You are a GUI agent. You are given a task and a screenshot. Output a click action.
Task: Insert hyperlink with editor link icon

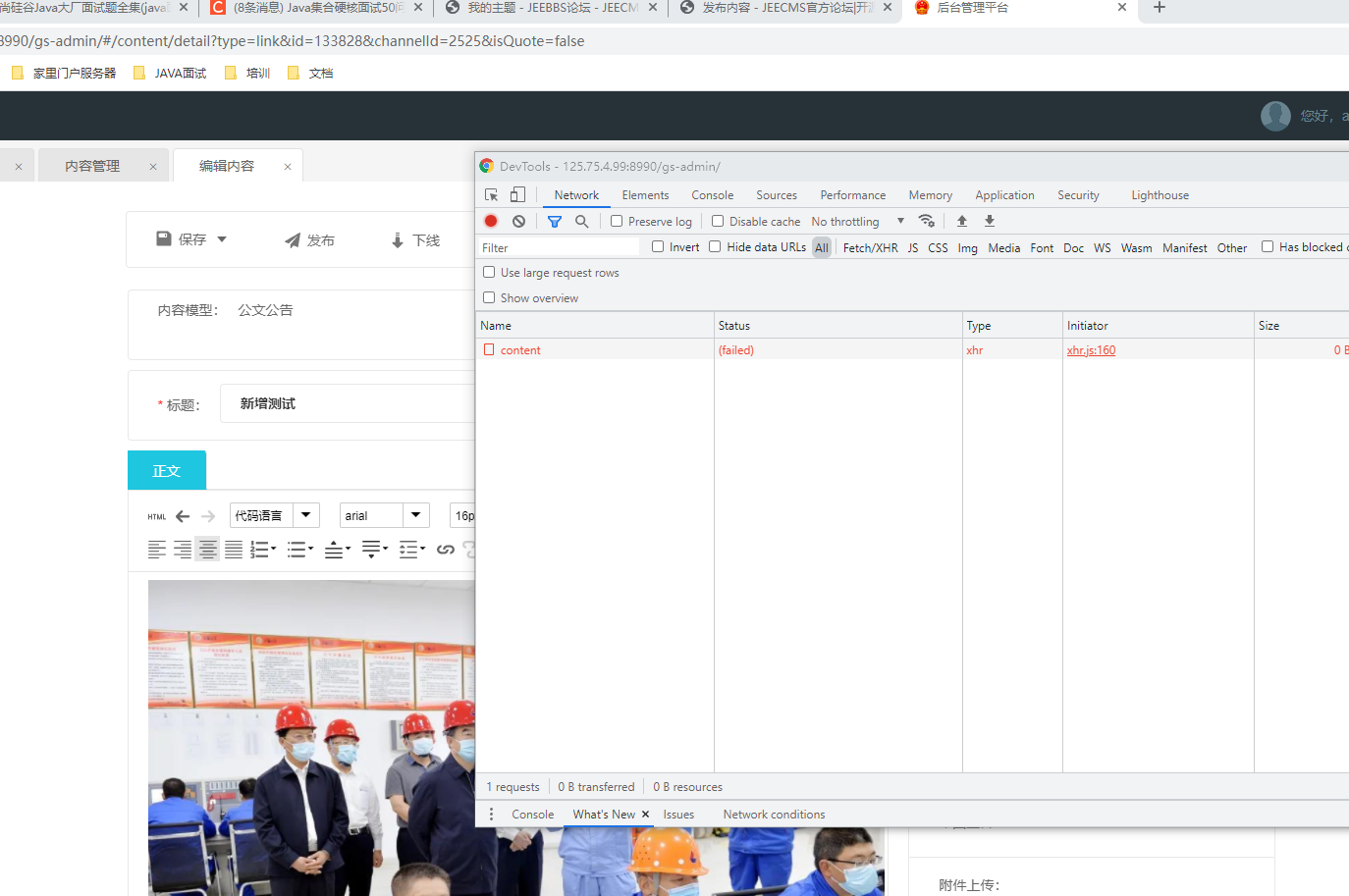(x=445, y=550)
